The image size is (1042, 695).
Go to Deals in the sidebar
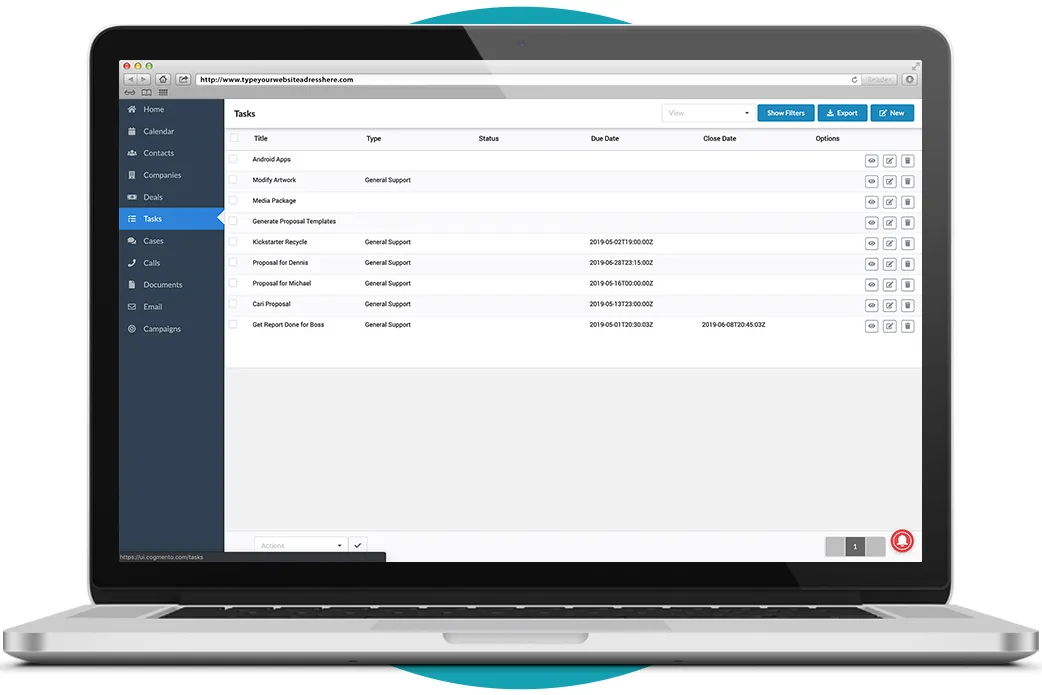point(152,197)
